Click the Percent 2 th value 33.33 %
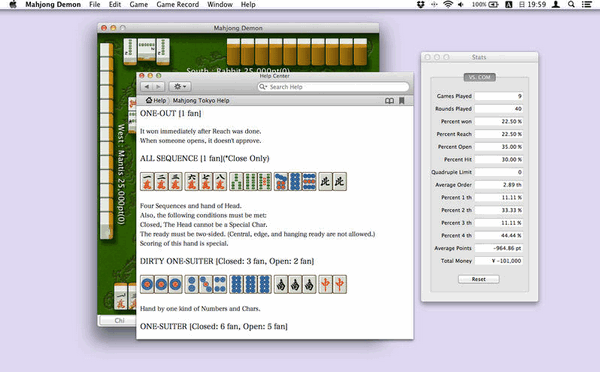The image size is (600, 372). [499, 210]
